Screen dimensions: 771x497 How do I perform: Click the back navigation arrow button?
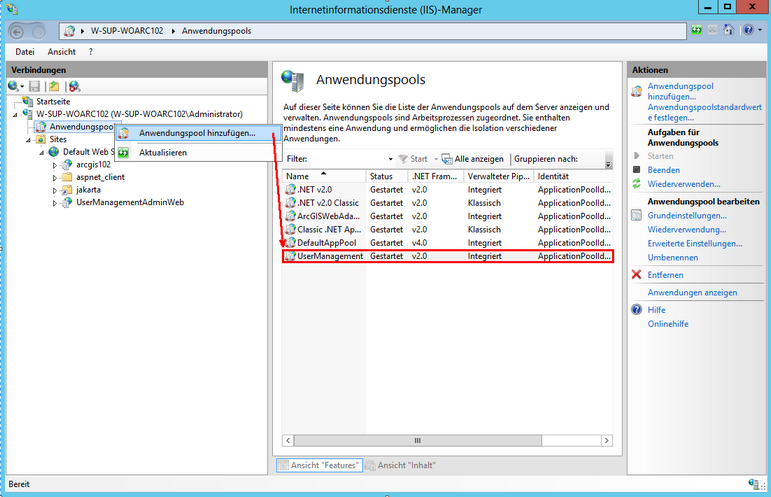pyautogui.click(x=17, y=32)
